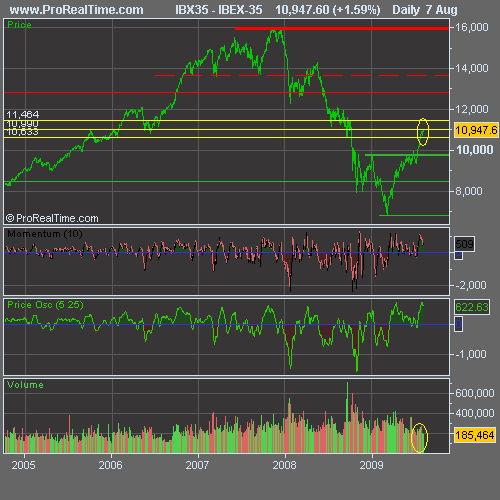The width and height of the screenshot is (500, 500).
Task: Select the Price panel label
Action: (19, 25)
